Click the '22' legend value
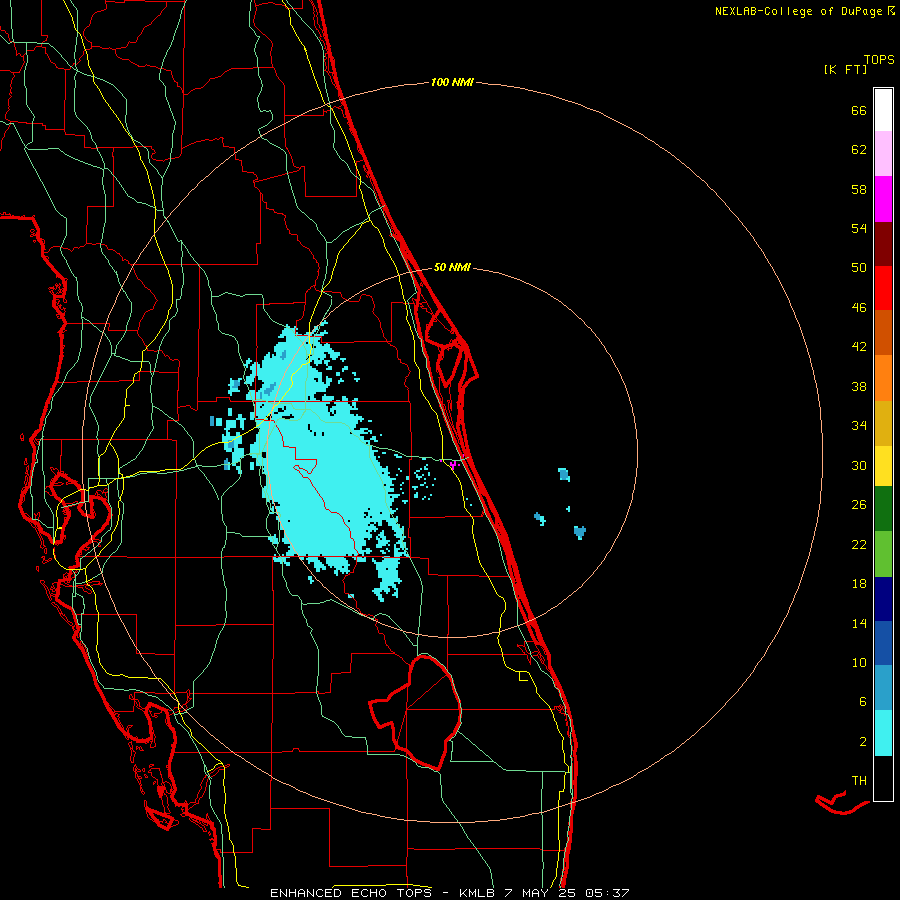Viewport: 900px width, 900px height. 859,544
